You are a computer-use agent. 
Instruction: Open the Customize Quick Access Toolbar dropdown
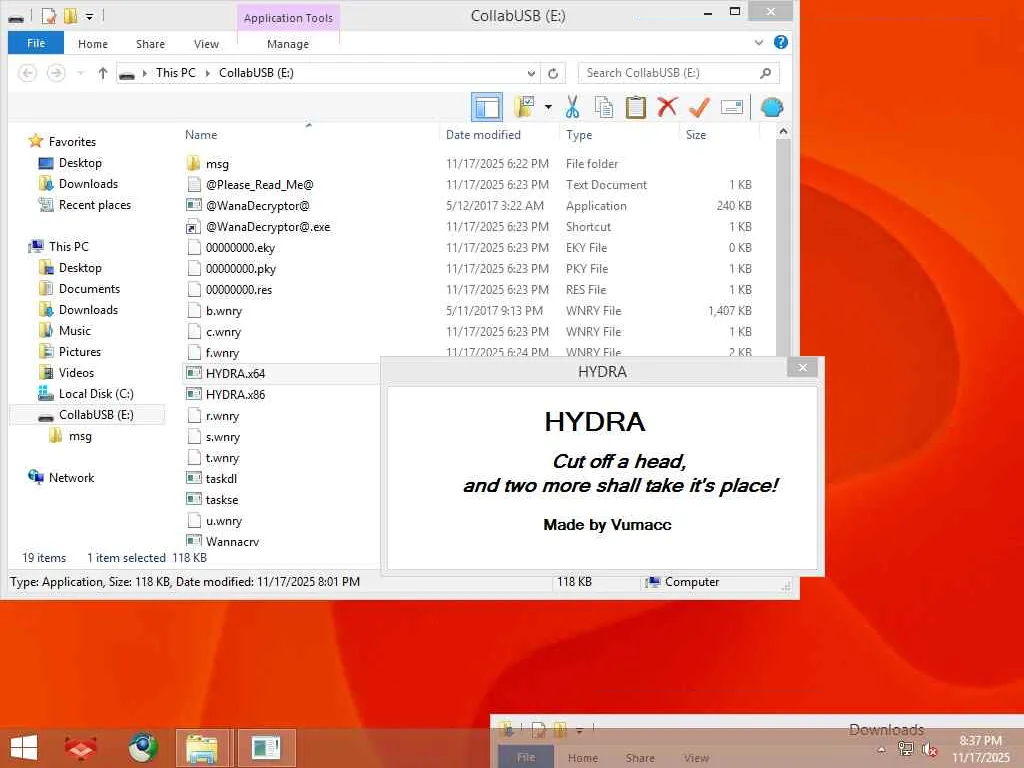pos(89,16)
